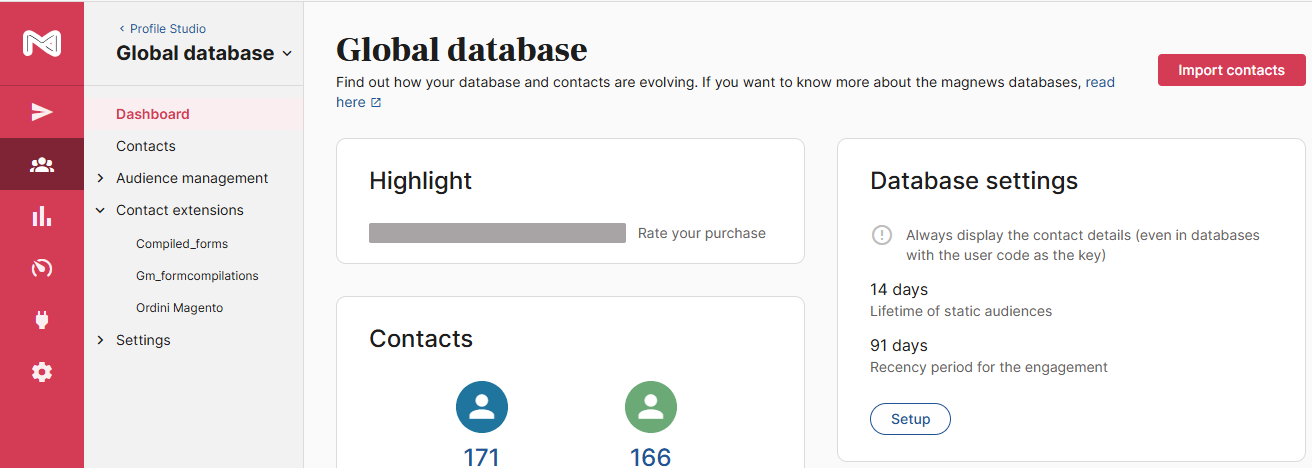Click the magnews logo icon
The width and height of the screenshot is (1312, 468).
pos(42,44)
